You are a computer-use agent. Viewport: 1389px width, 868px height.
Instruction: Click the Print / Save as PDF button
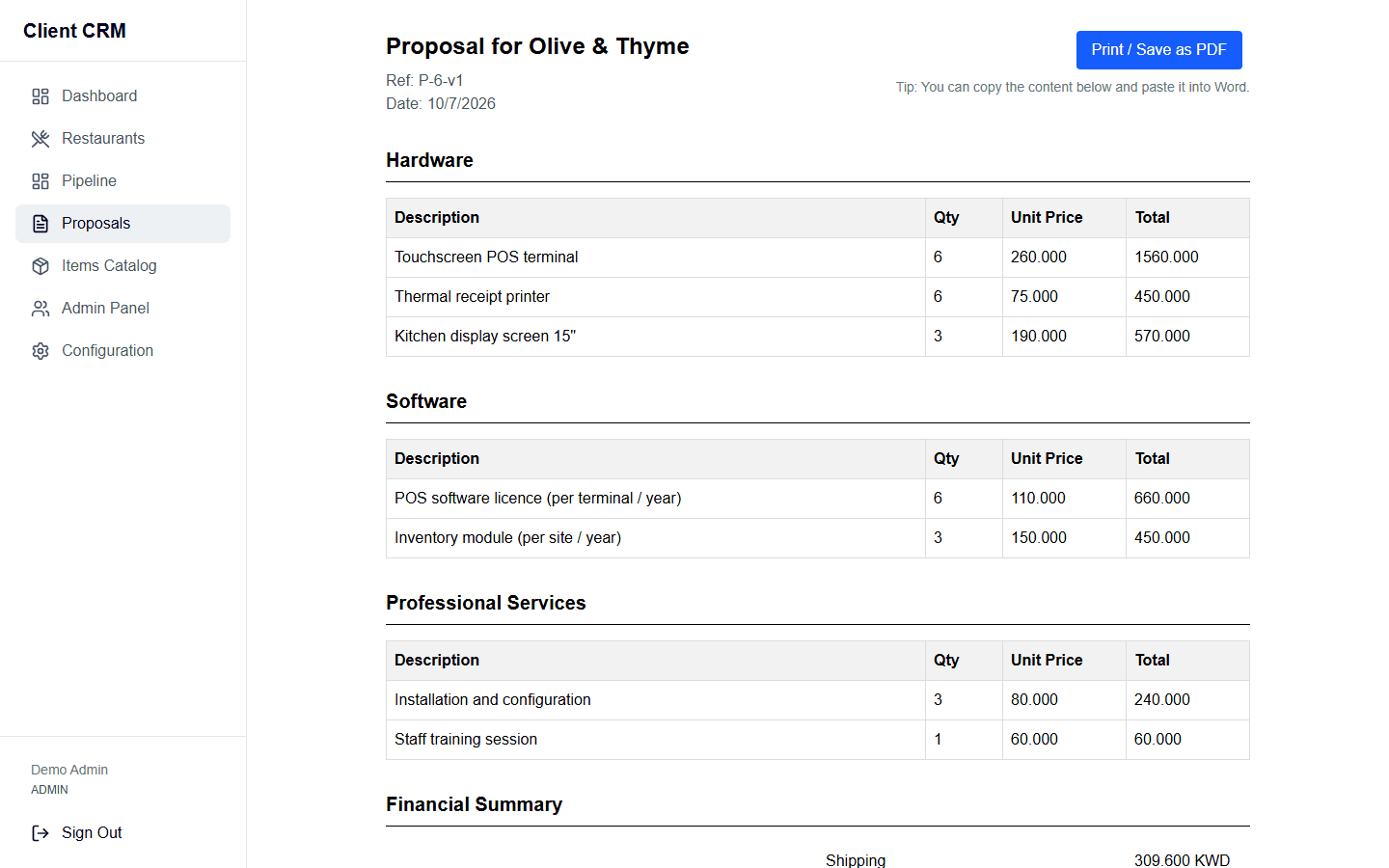coord(1158,50)
